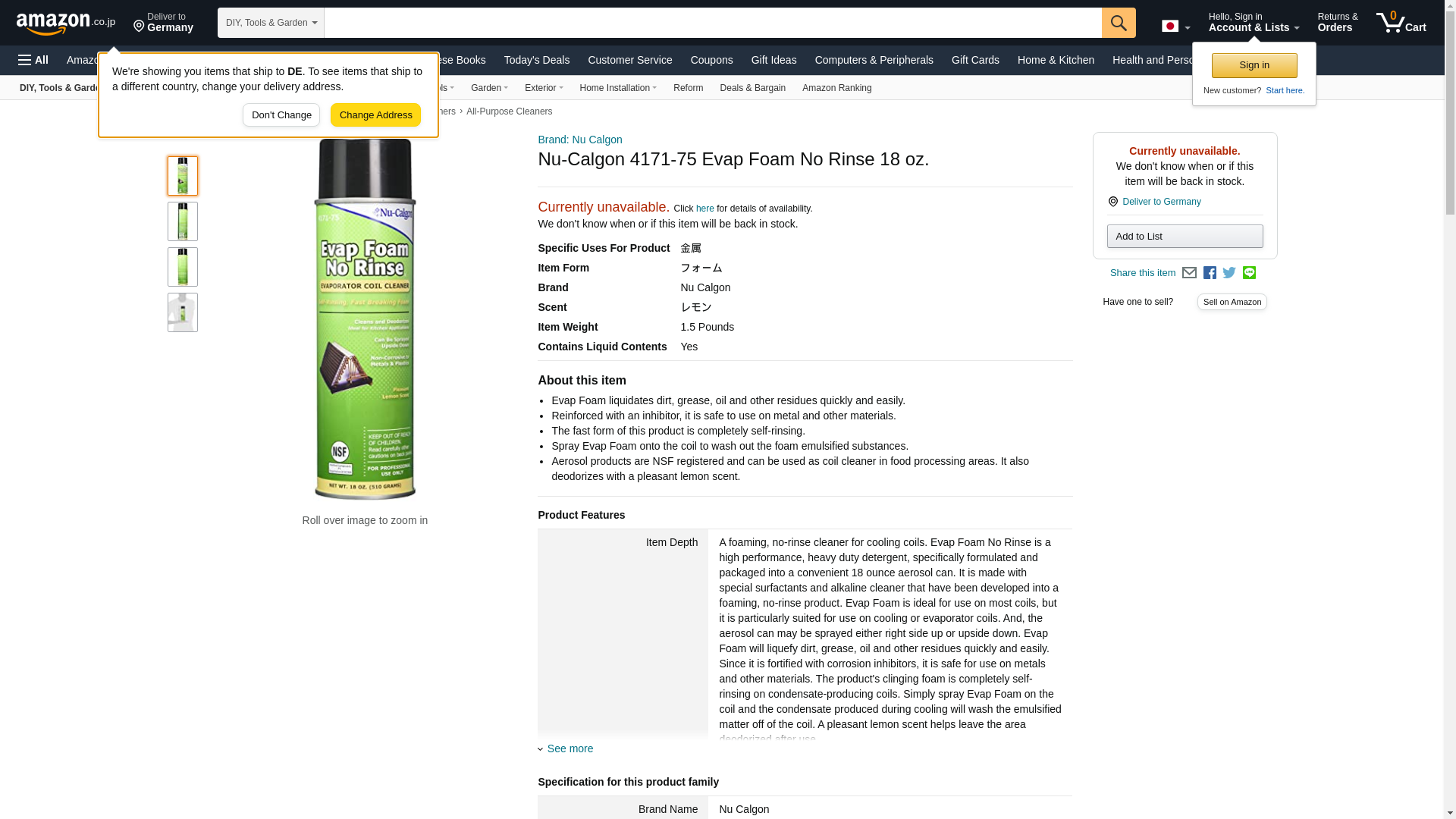Open the Amazon.co.jp home logo

66,23
